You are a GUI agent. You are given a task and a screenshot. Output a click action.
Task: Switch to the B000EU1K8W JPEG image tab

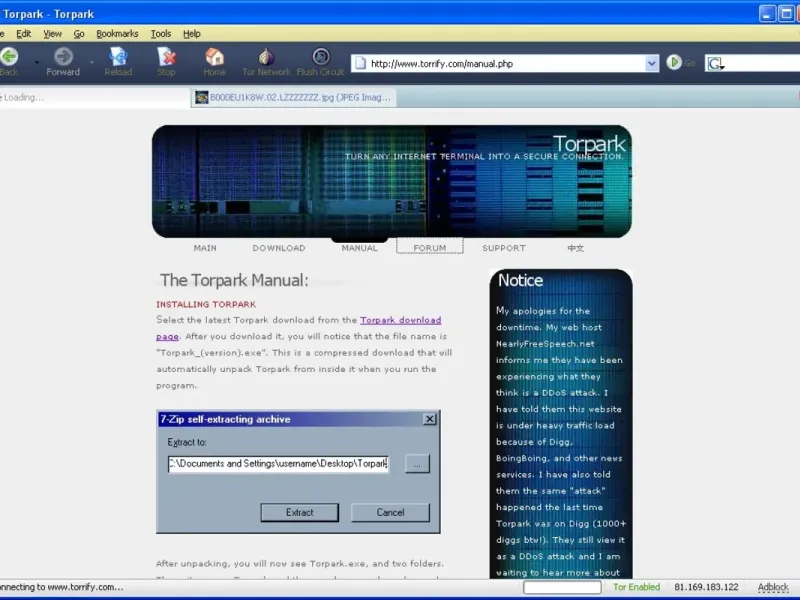[x=294, y=97]
